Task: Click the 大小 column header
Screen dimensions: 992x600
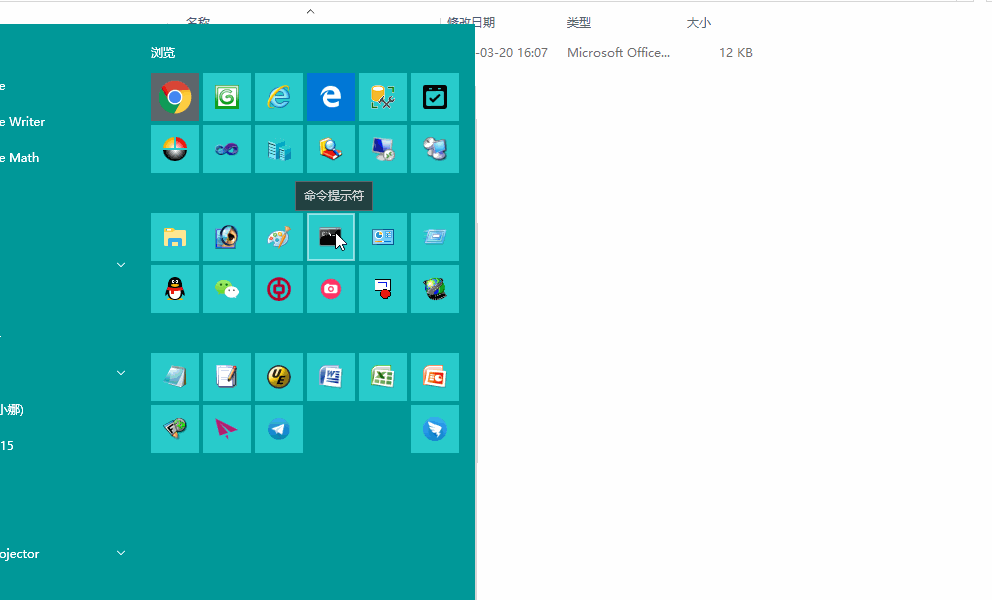Action: pyautogui.click(x=698, y=22)
